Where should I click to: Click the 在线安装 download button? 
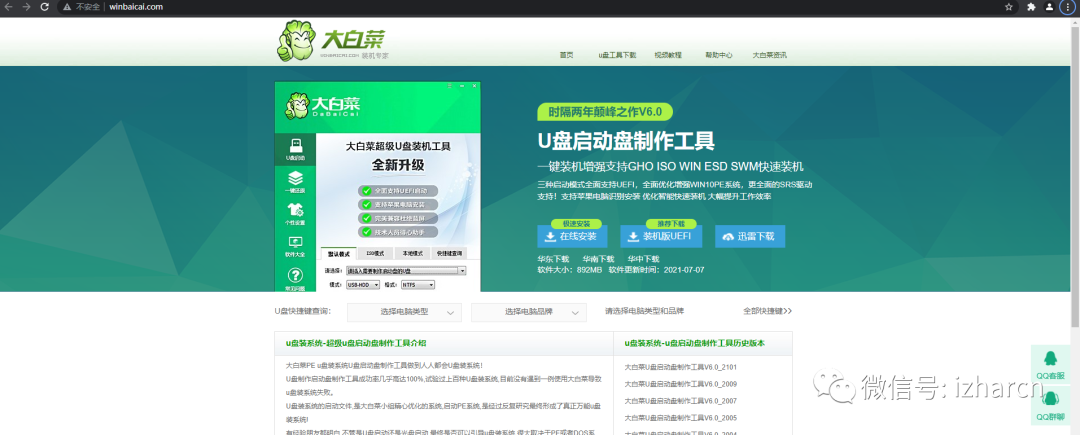click(x=572, y=236)
